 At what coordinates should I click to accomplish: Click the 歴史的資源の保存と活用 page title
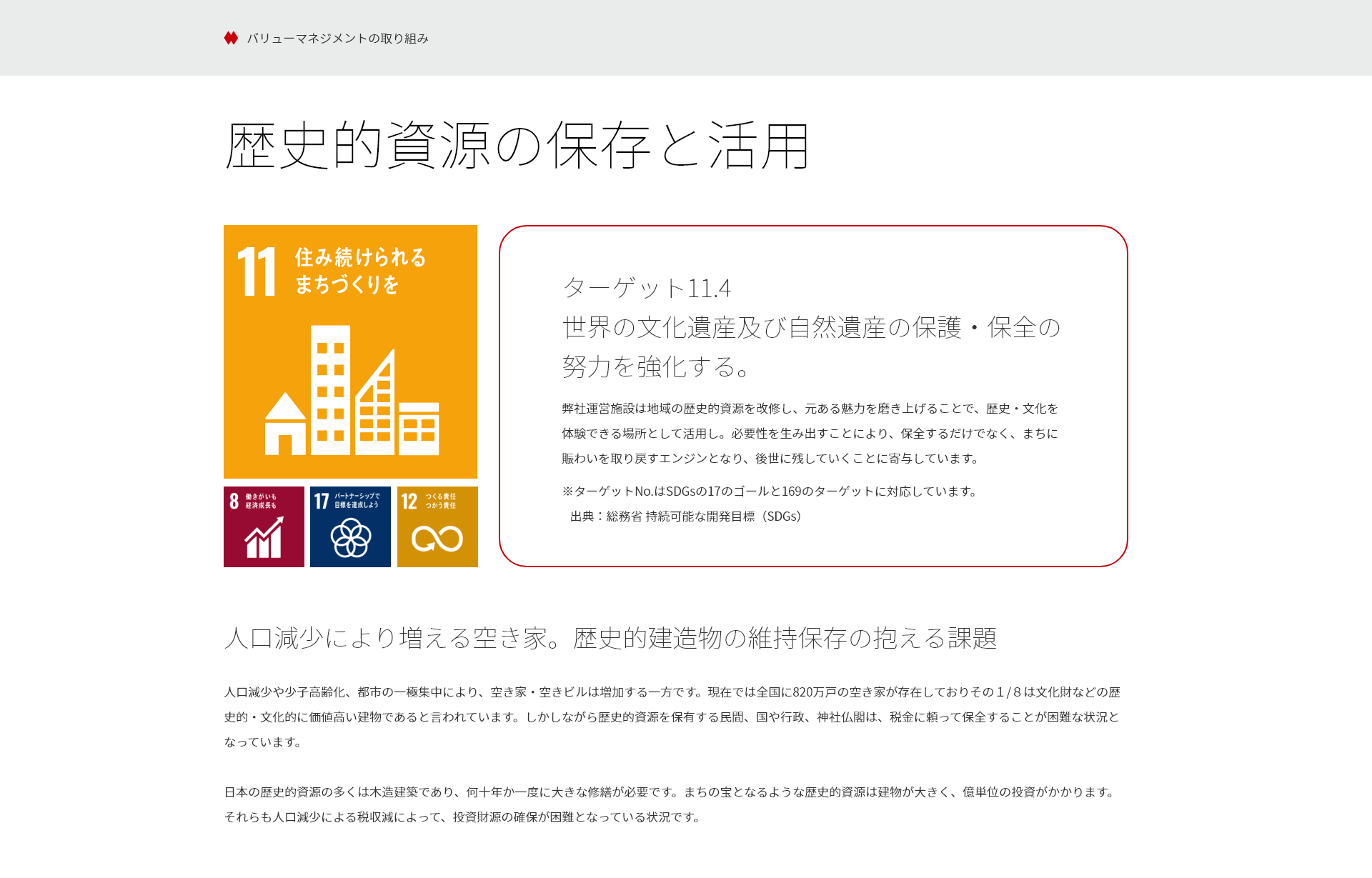tap(517, 146)
